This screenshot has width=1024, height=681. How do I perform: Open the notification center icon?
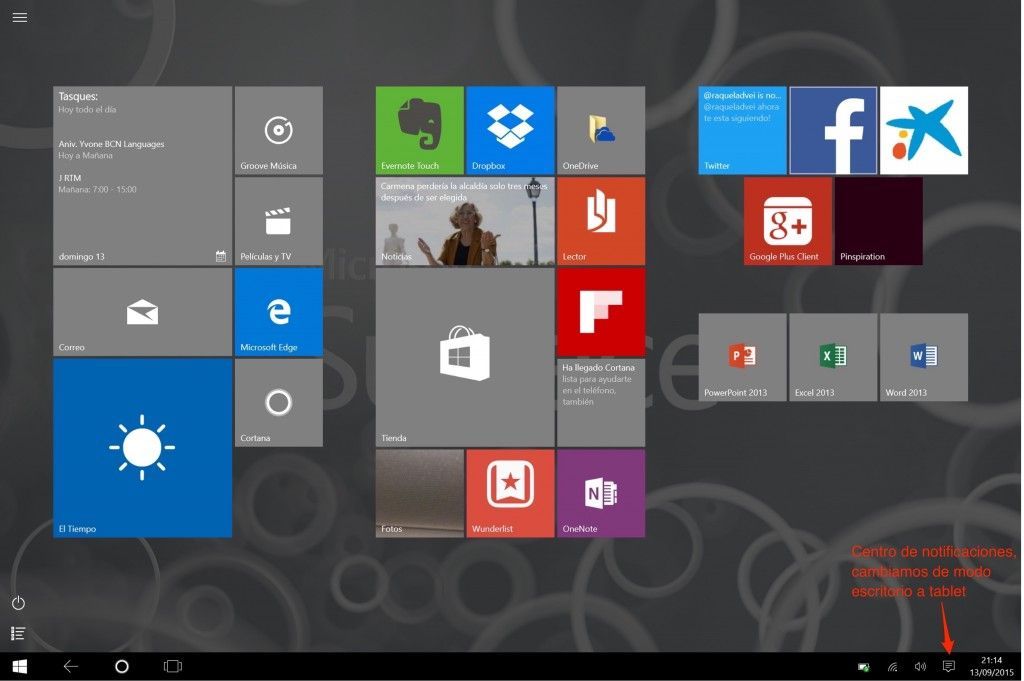click(x=949, y=667)
